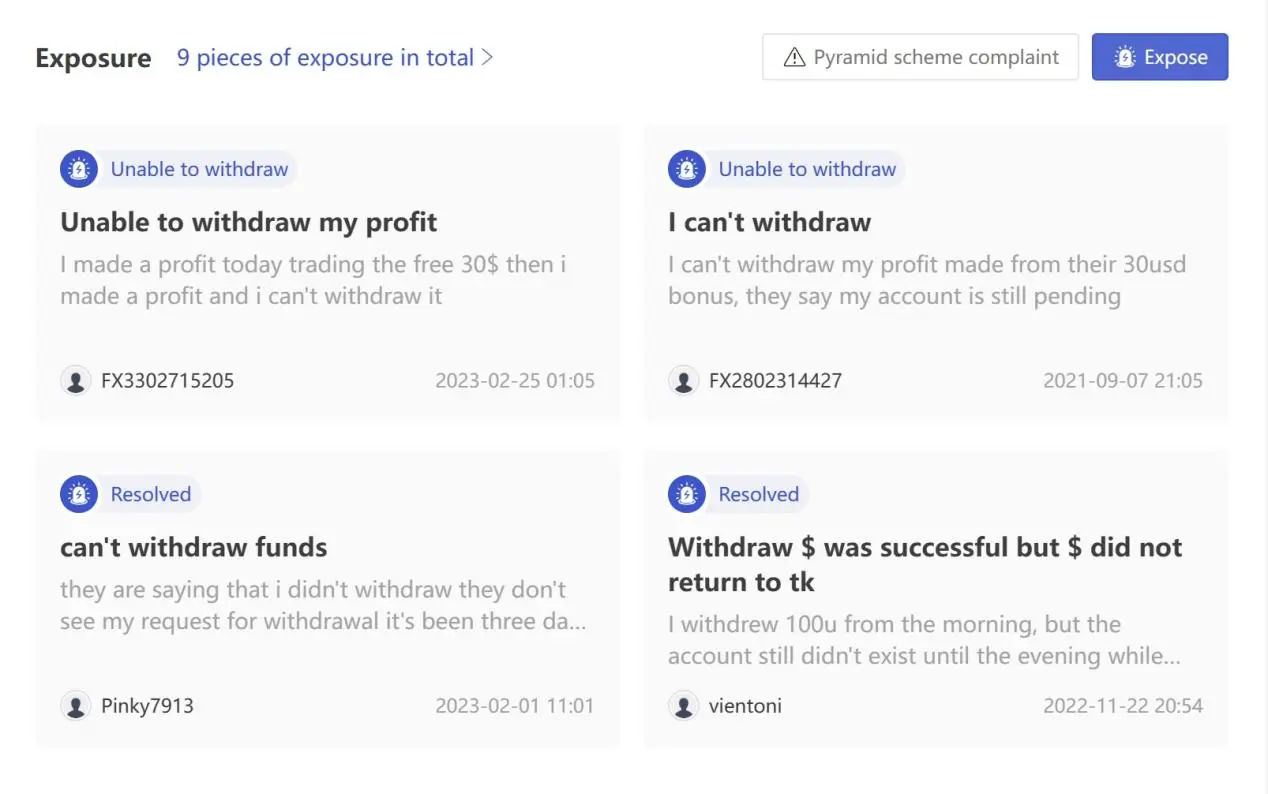Open the can't withdraw funds post

(x=194, y=547)
